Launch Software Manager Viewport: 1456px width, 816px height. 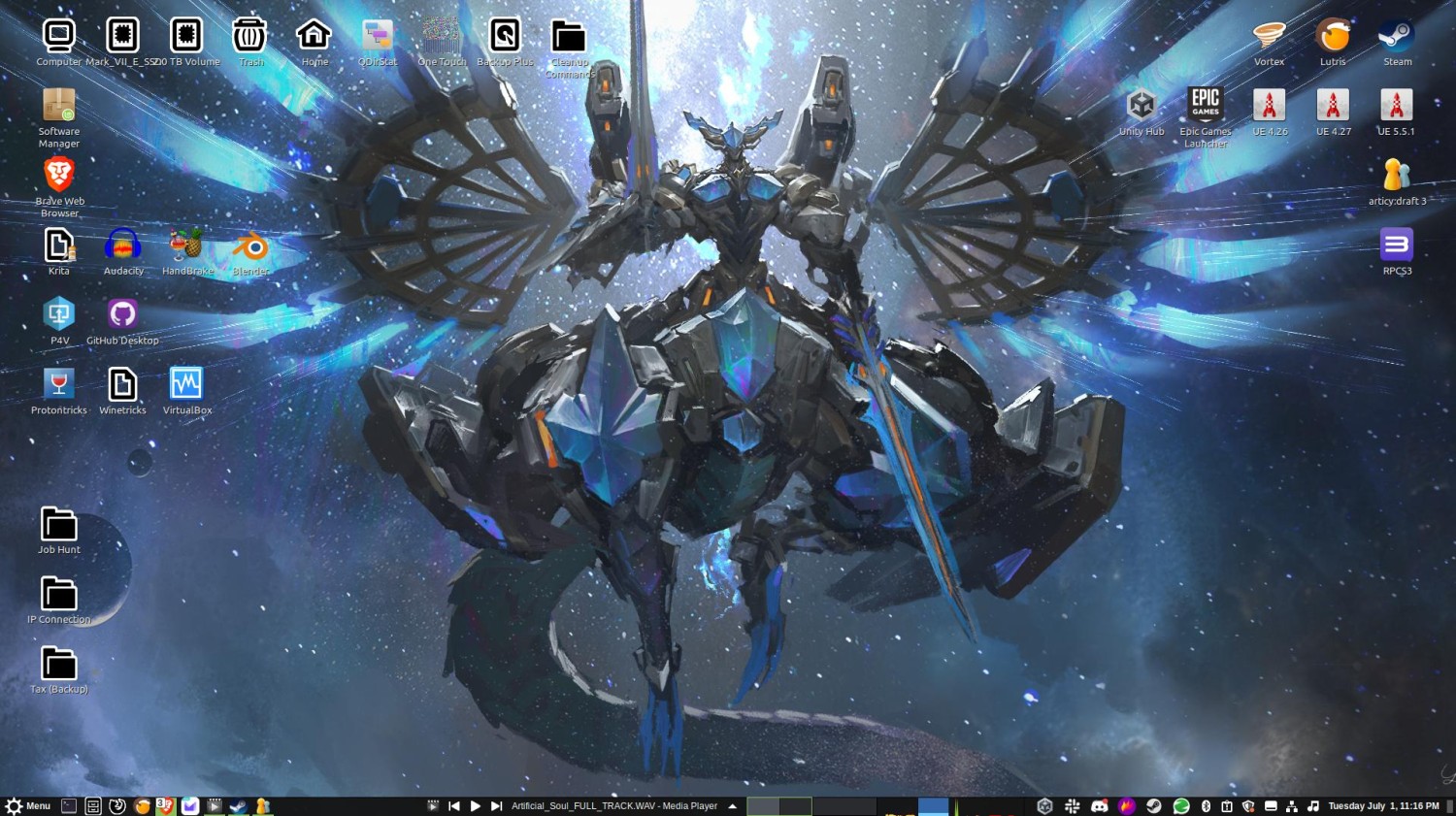(x=59, y=117)
